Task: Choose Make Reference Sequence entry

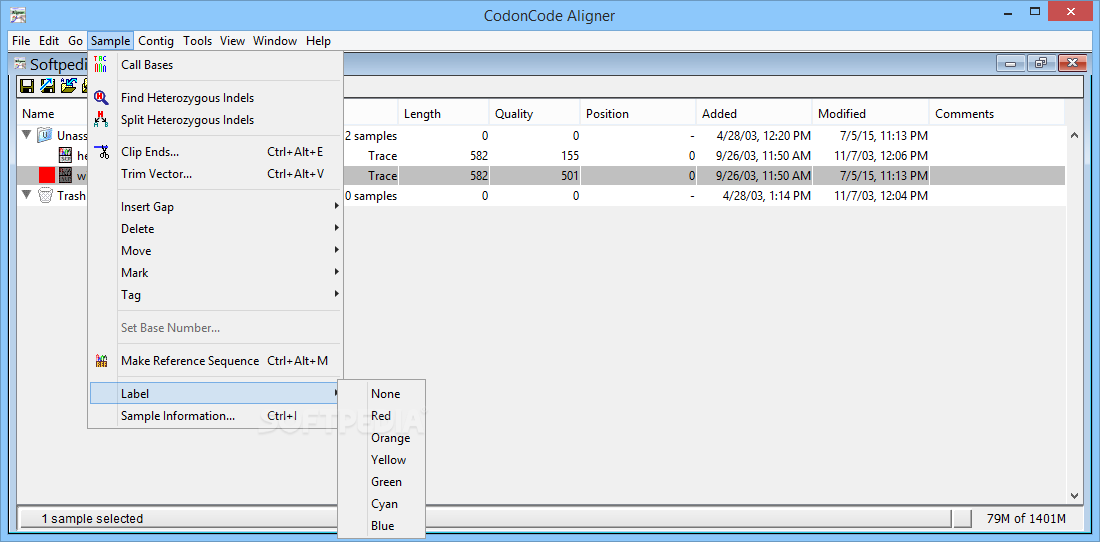Action: pos(216,361)
